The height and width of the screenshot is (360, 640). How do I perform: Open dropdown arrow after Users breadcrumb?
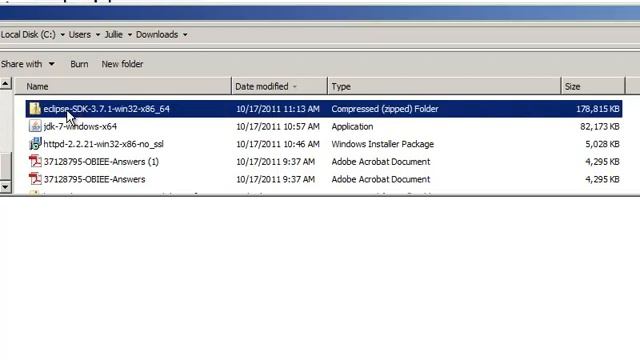click(x=98, y=35)
